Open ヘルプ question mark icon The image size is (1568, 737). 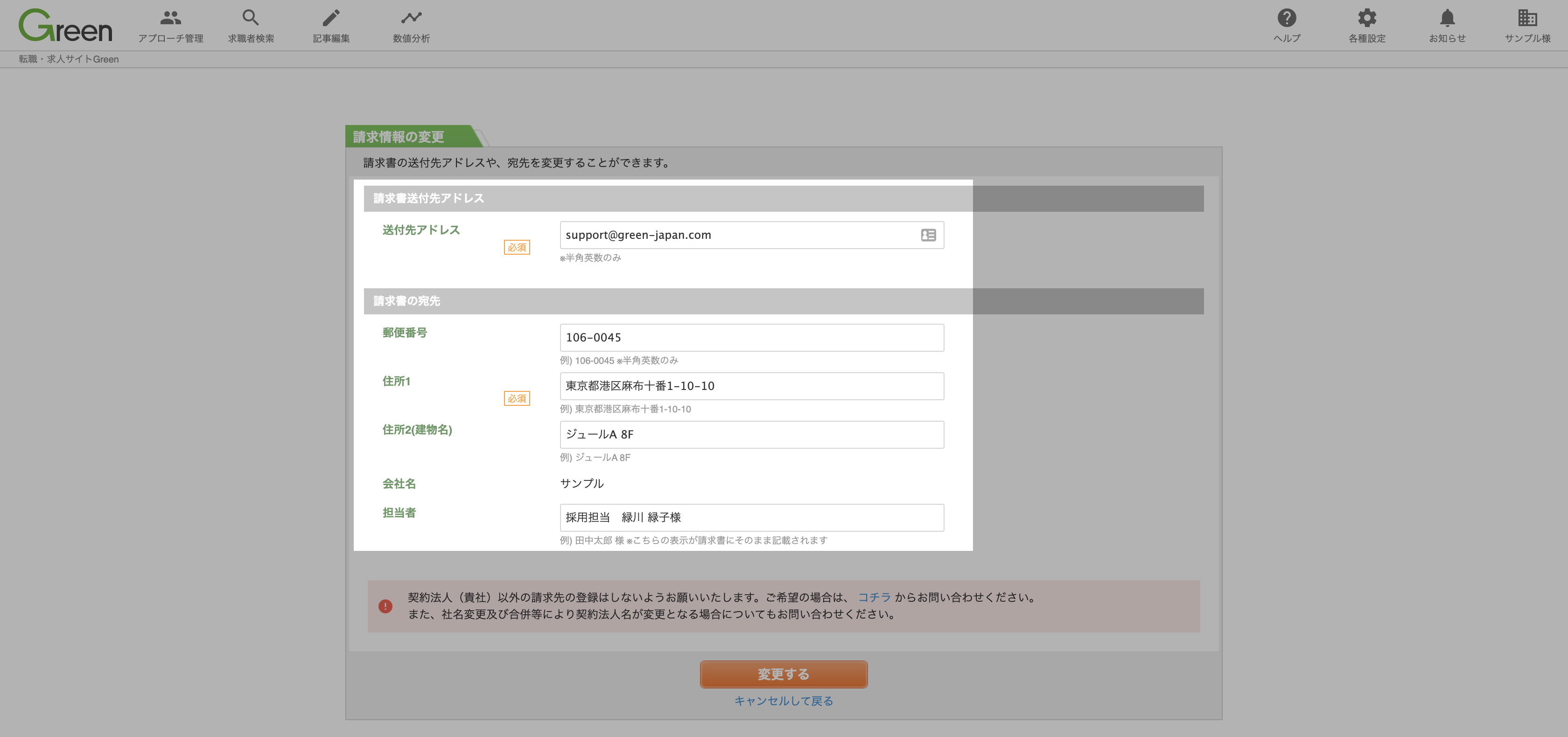[x=1287, y=18]
